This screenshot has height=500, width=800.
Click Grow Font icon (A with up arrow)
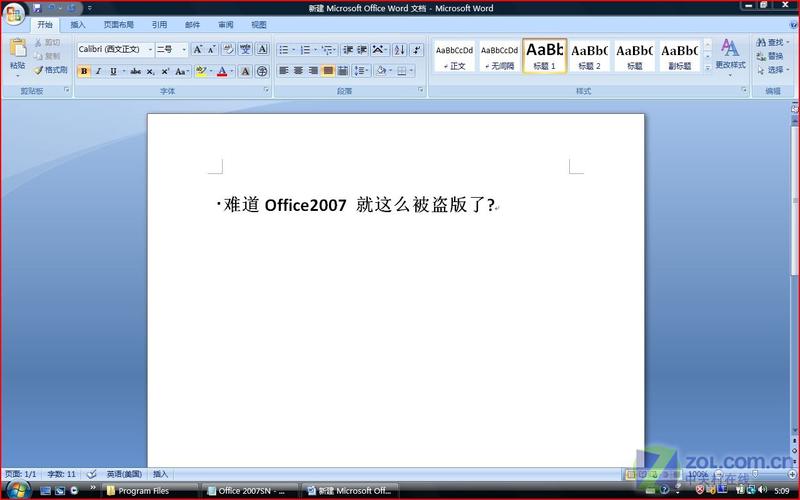(x=197, y=49)
